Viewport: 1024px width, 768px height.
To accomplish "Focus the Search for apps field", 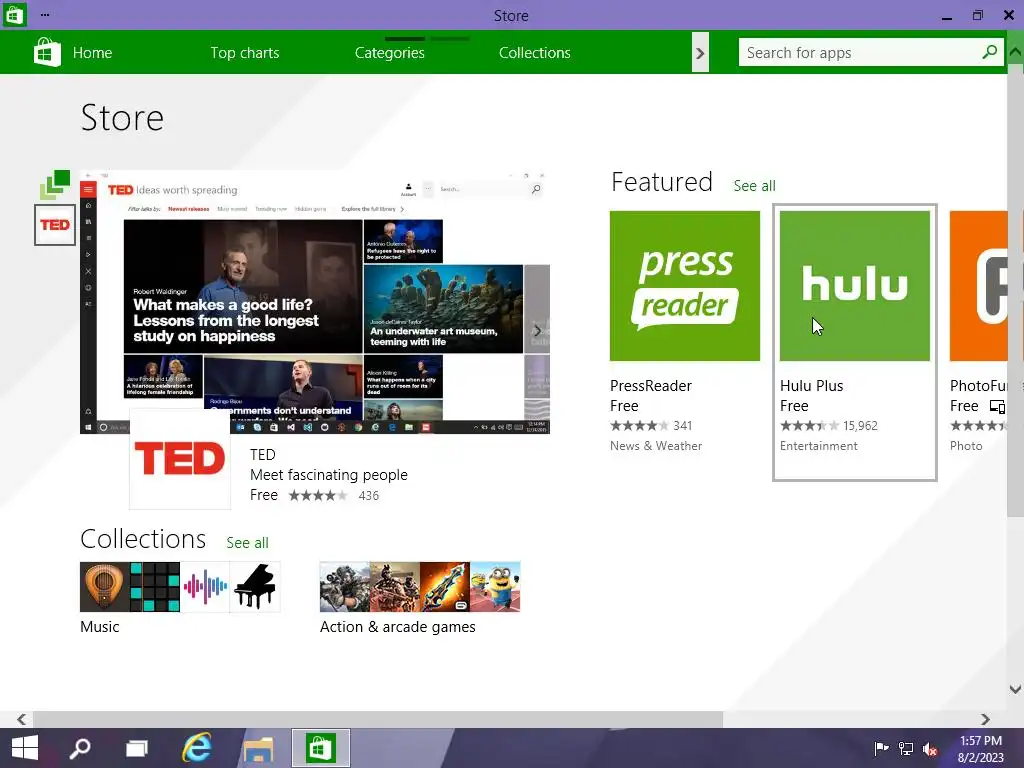I will (x=871, y=52).
